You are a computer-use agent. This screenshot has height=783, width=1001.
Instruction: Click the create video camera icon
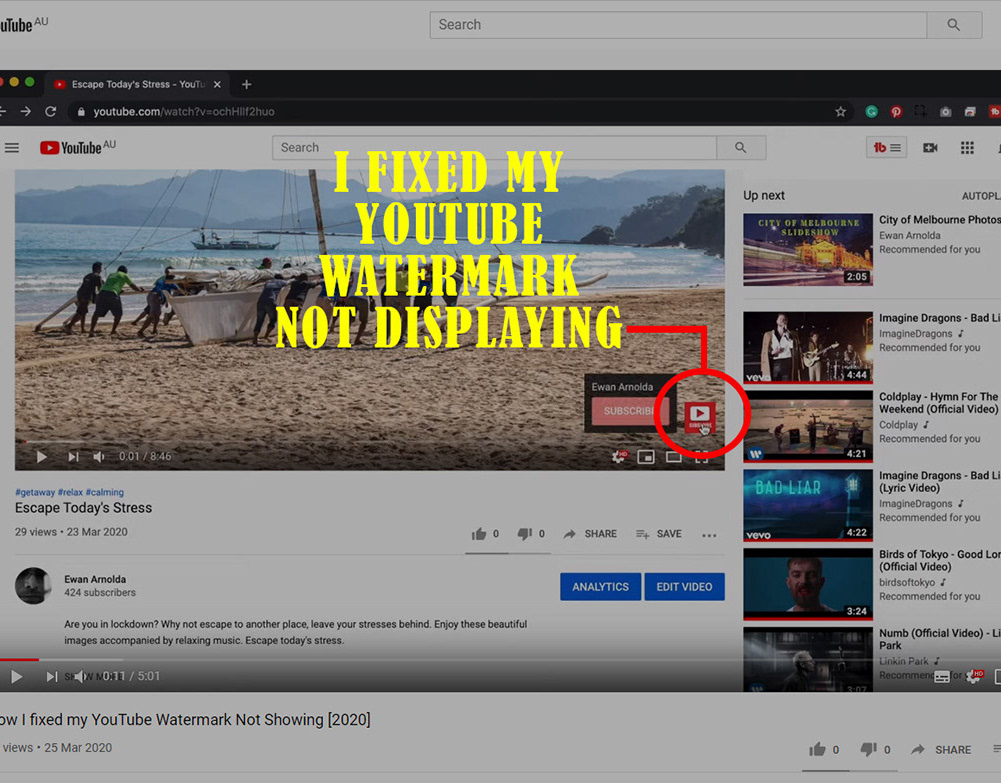click(931, 148)
